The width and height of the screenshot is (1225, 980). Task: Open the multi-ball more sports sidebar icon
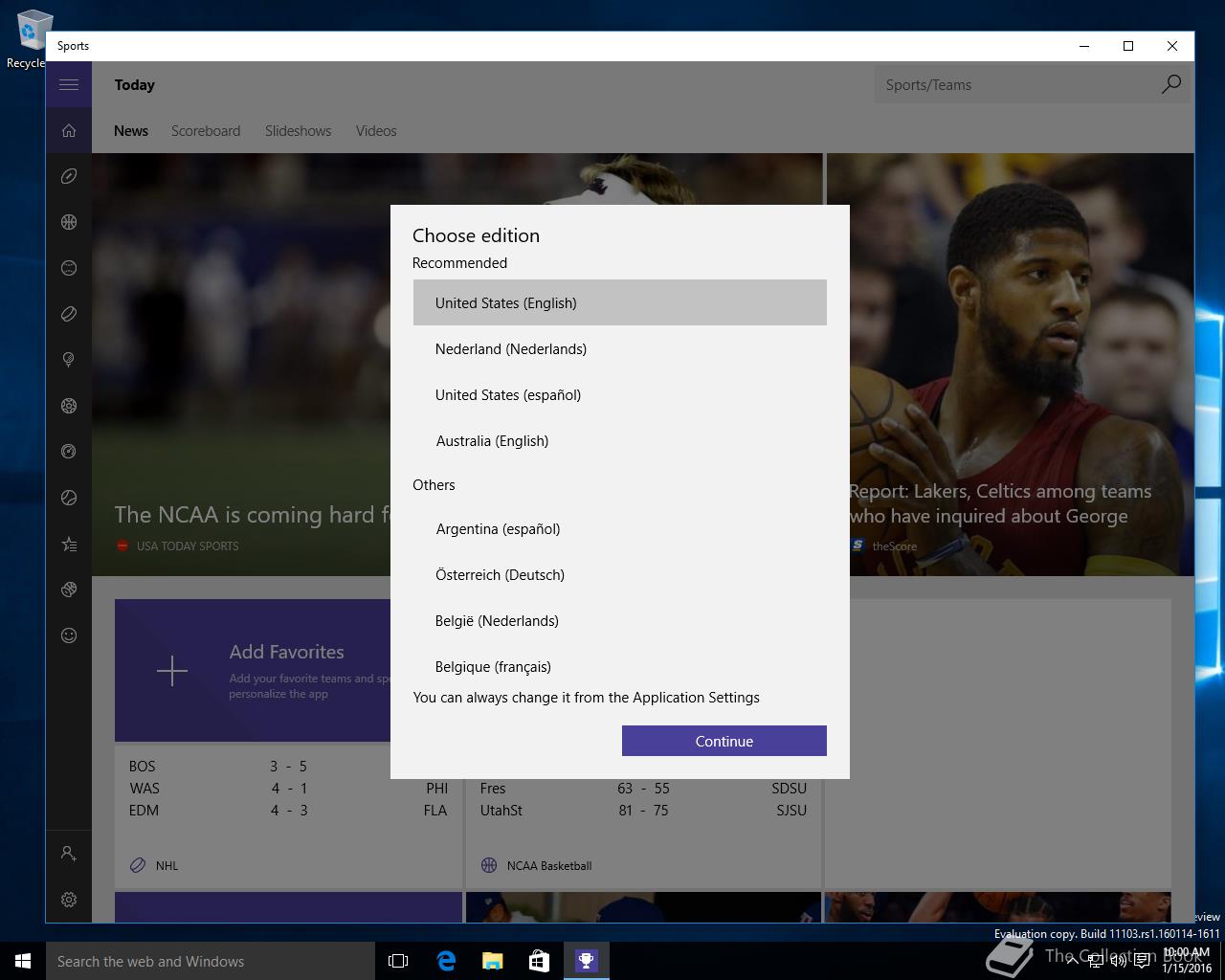69,590
